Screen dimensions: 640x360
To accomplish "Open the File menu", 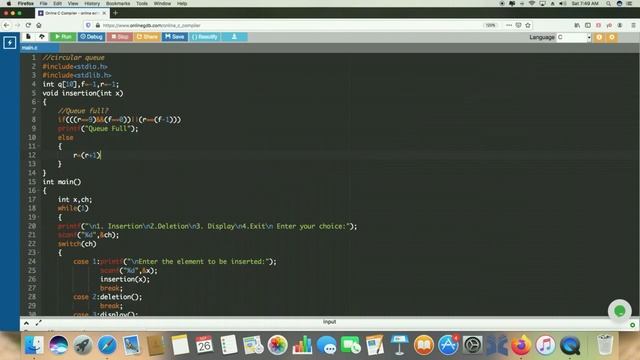I will [43, 3].
